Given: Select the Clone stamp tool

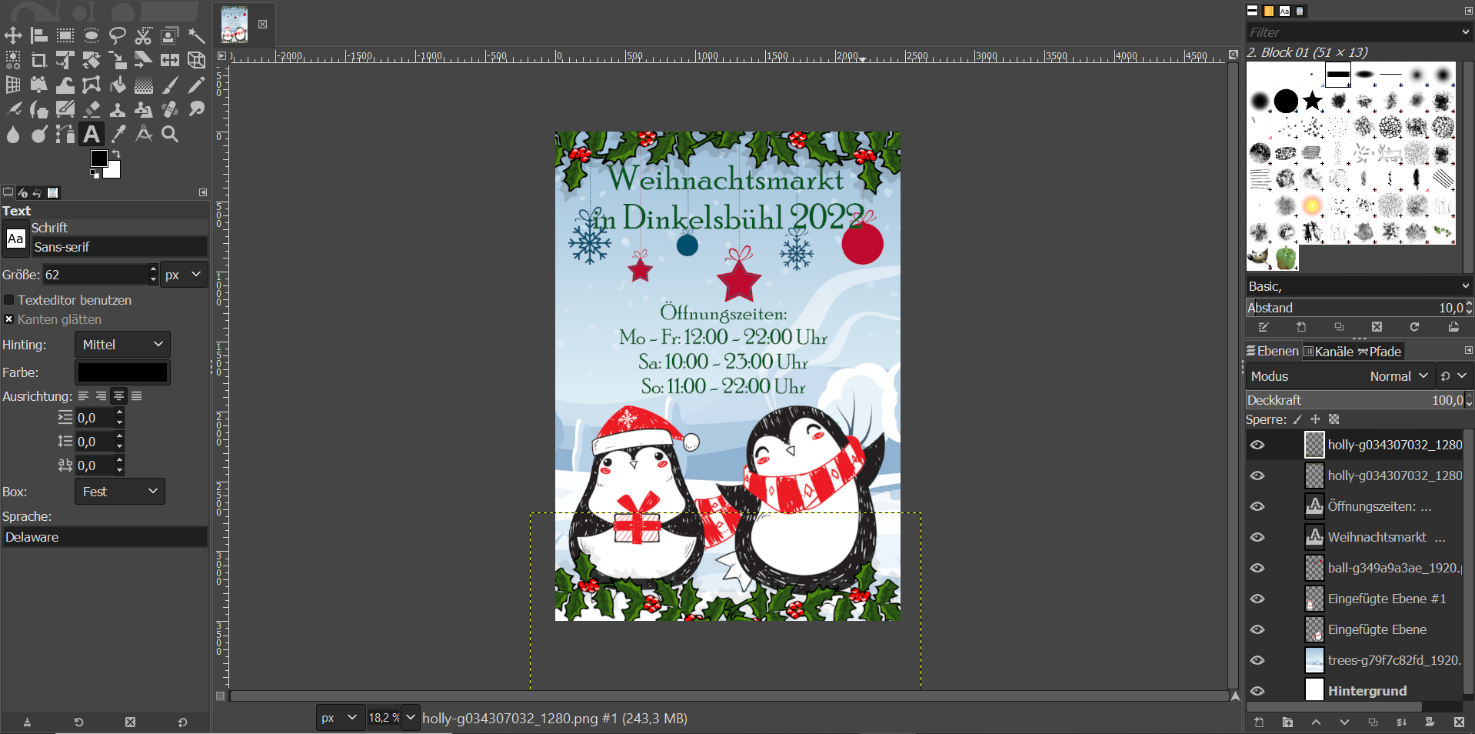Looking at the screenshot, I should [117, 109].
